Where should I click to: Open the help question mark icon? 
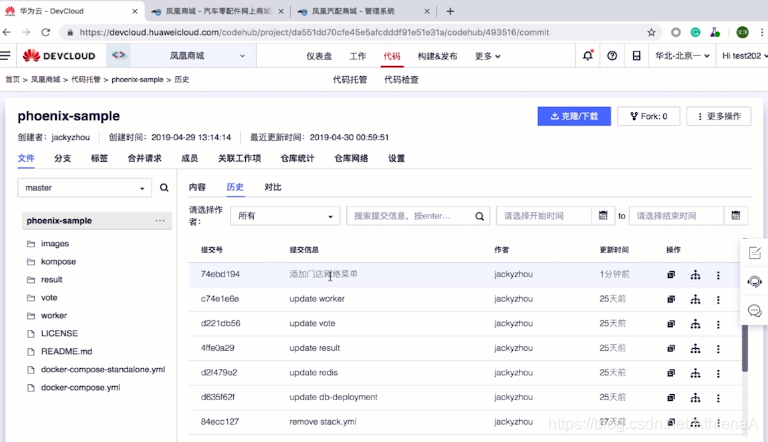point(612,56)
